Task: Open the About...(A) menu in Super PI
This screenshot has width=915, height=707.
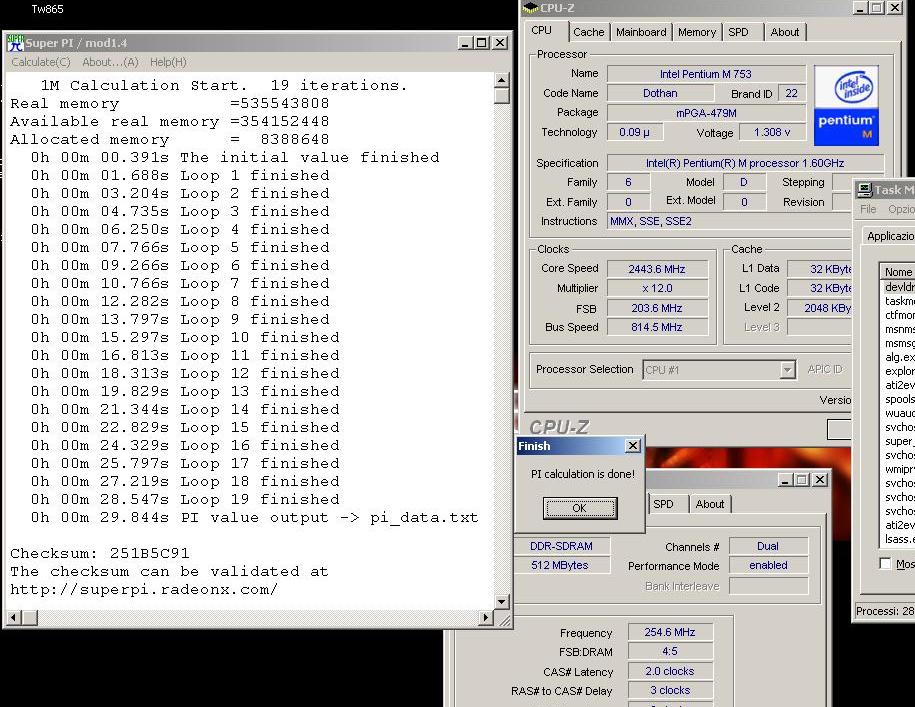Action: (110, 62)
